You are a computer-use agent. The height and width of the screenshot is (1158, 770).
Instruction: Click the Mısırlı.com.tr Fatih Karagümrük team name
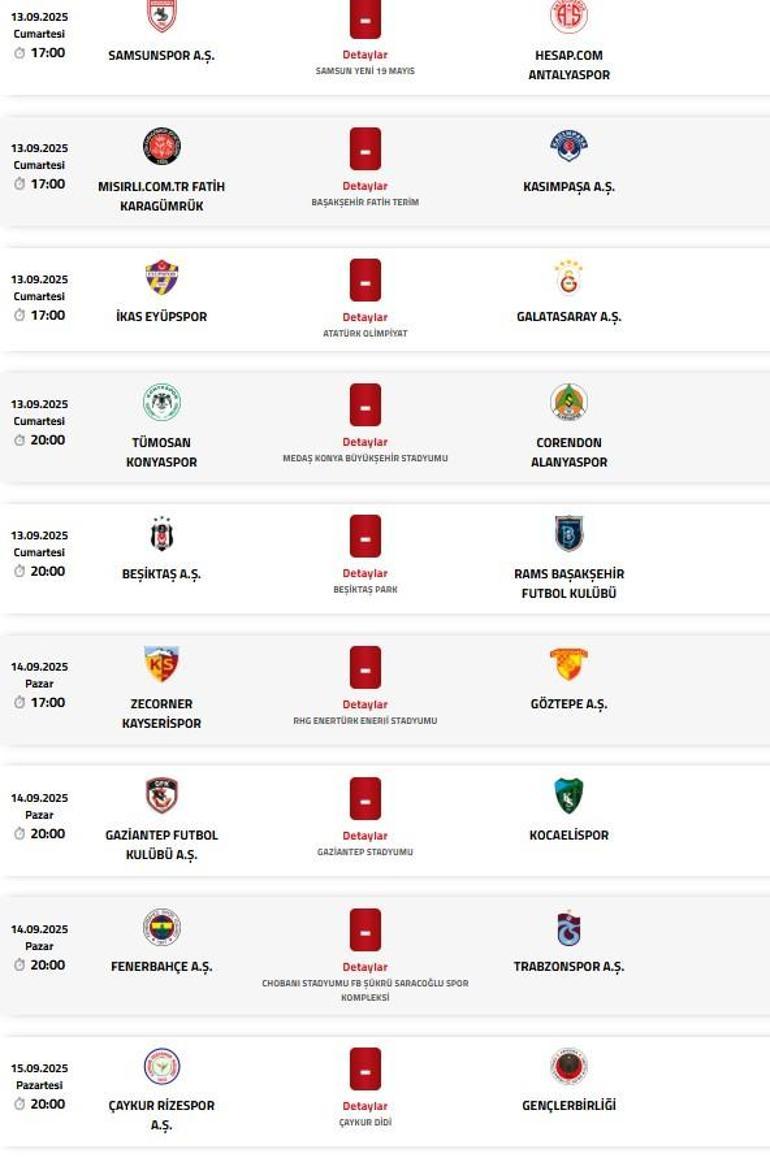[162, 196]
